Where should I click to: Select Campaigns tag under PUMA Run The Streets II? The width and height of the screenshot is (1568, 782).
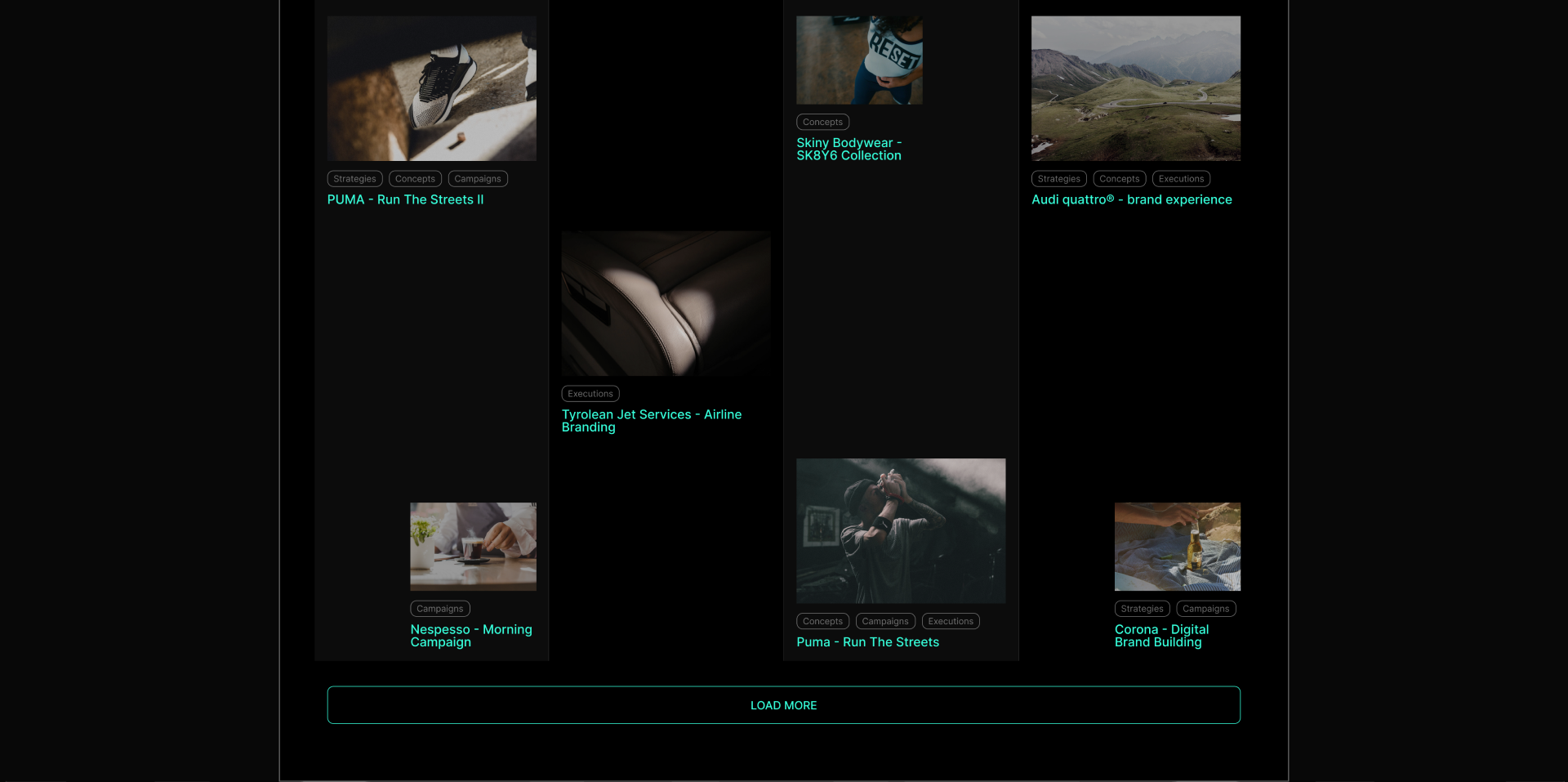(x=478, y=179)
